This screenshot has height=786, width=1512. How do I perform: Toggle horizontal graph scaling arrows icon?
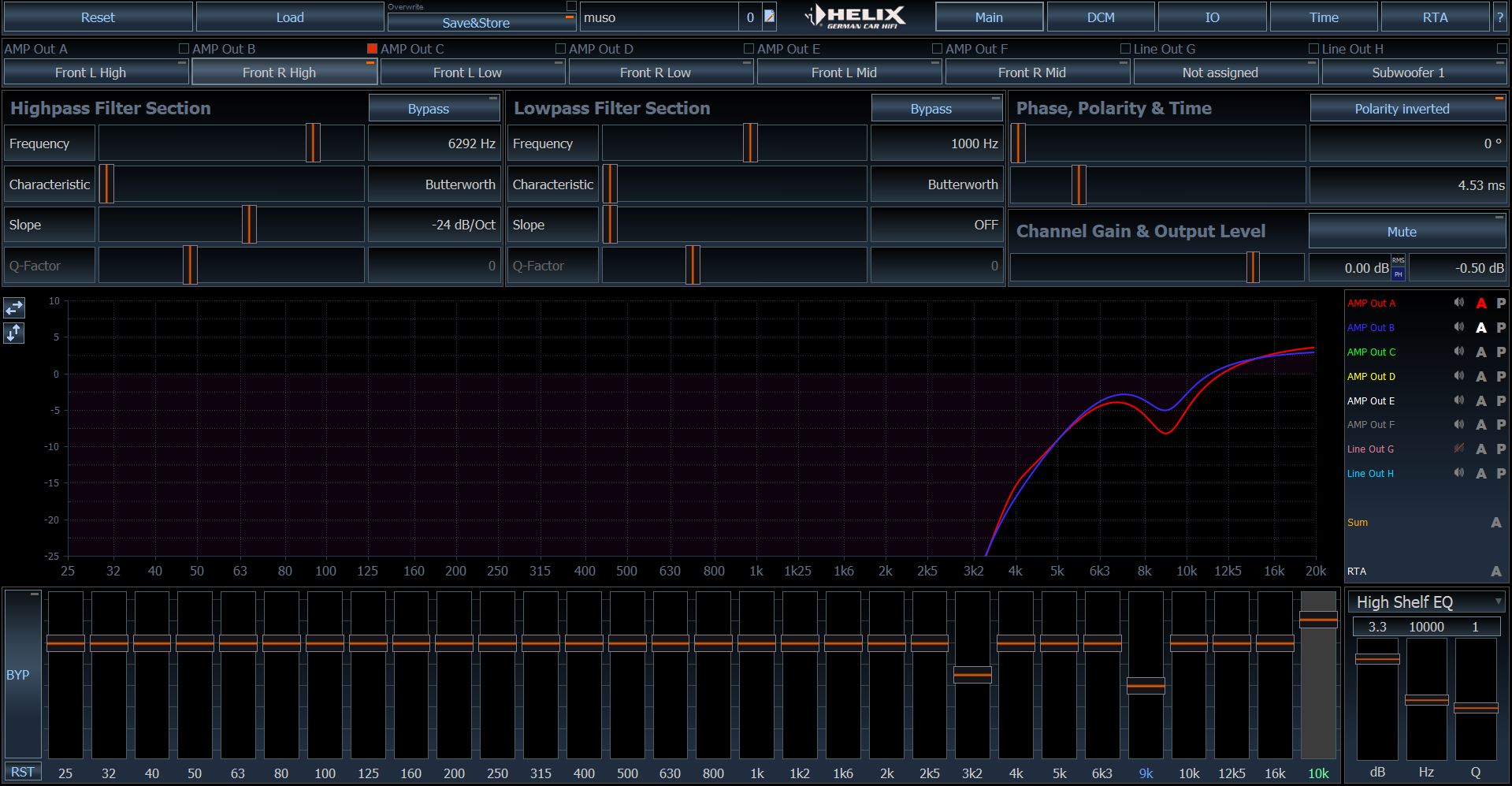click(14, 307)
